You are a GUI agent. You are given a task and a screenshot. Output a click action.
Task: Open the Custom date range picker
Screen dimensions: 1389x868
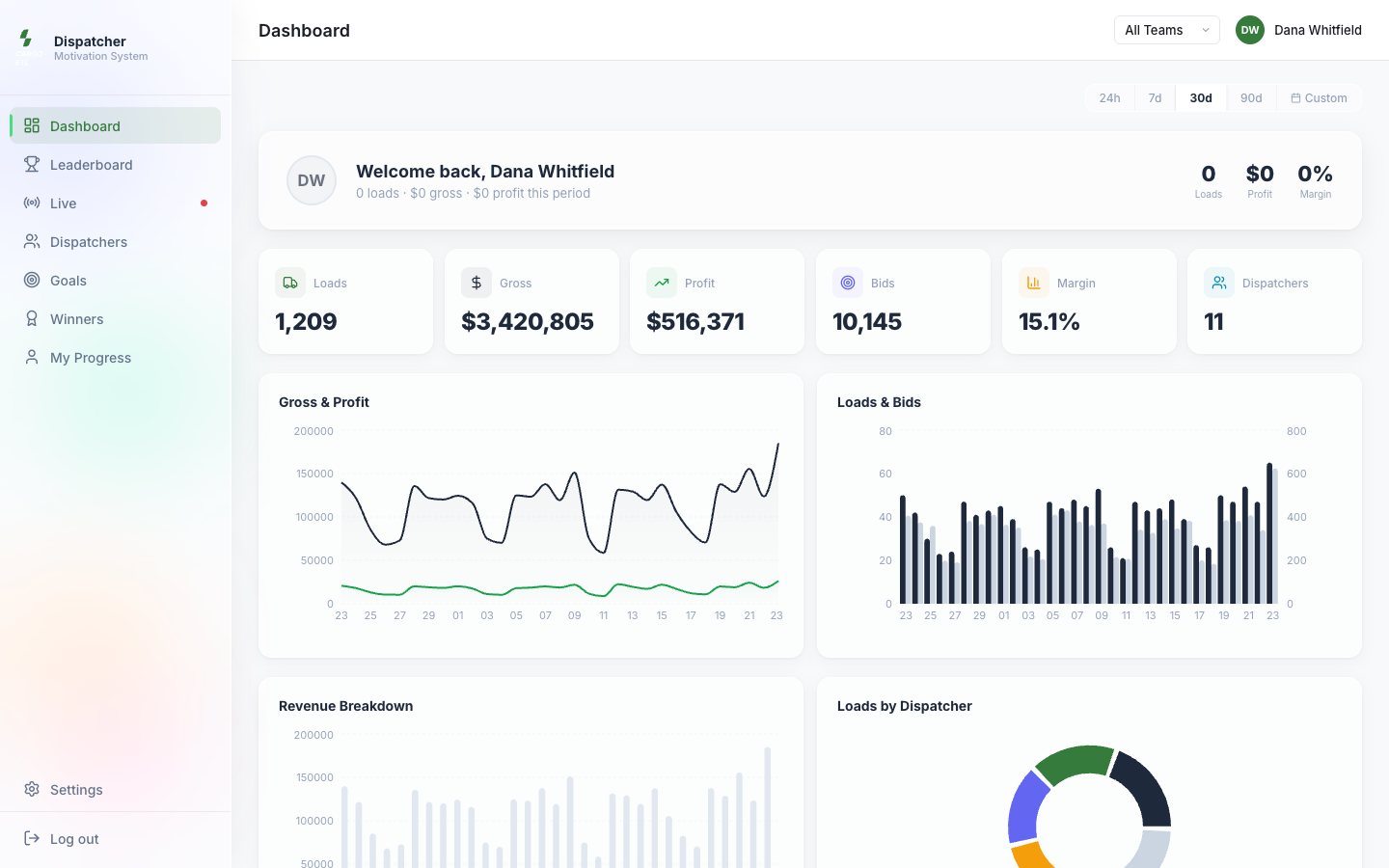[1319, 97]
